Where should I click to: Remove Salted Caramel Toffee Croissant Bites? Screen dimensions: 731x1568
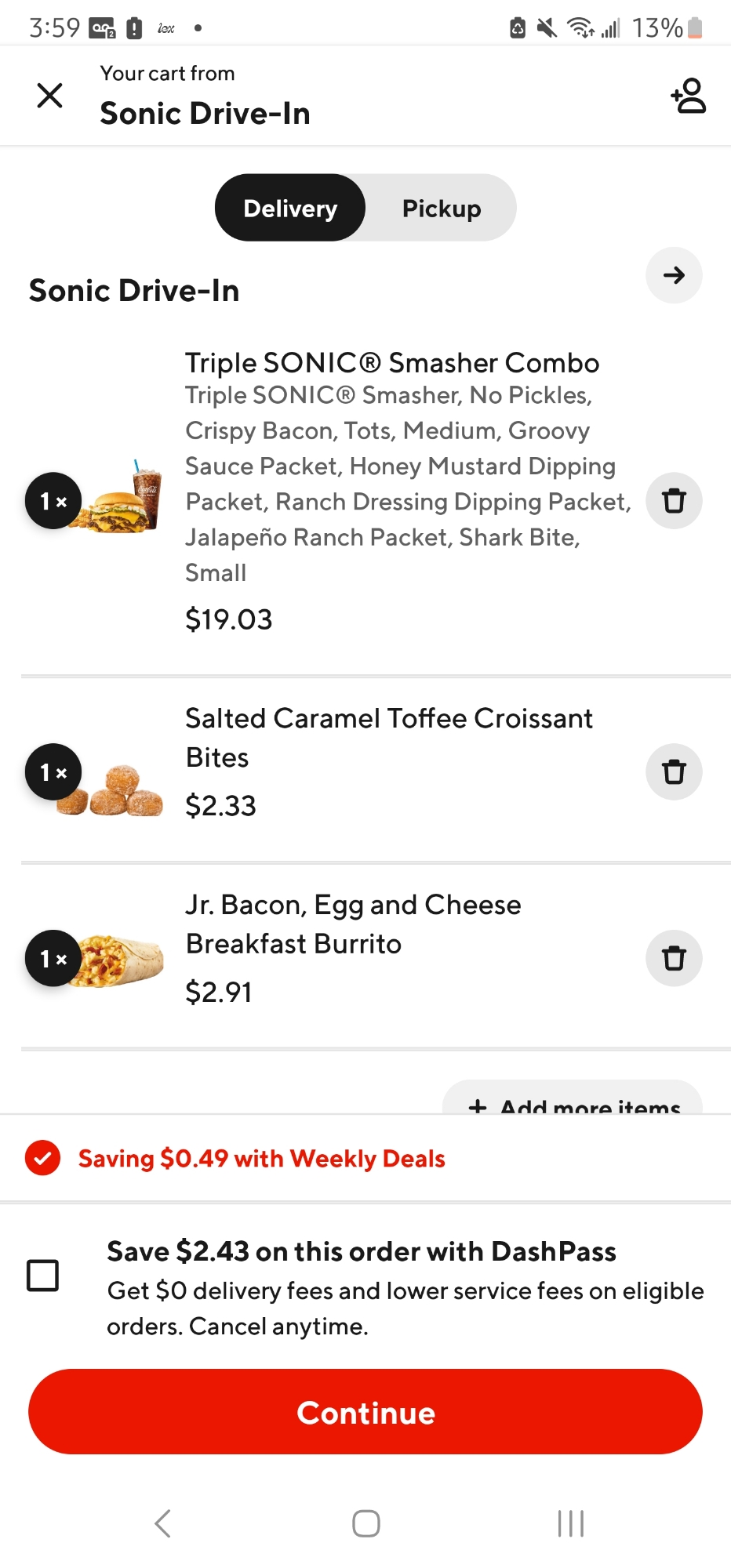673,772
